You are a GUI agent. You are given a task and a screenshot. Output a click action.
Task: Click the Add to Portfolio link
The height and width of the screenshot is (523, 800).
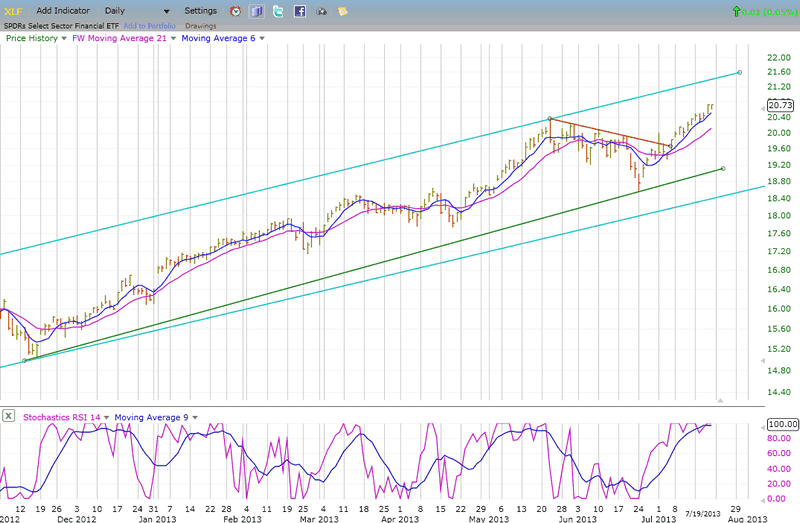(149, 24)
